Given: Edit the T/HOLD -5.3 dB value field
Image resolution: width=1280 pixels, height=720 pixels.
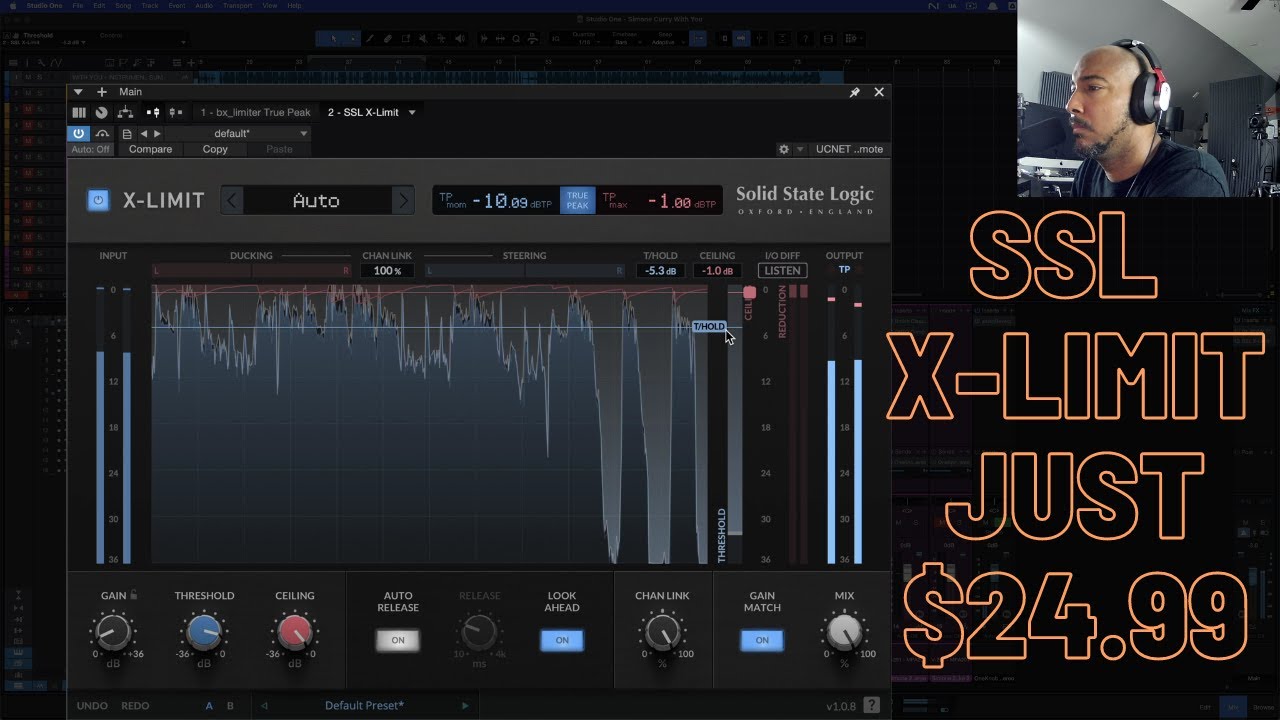Looking at the screenshot, I should [661, 271].
